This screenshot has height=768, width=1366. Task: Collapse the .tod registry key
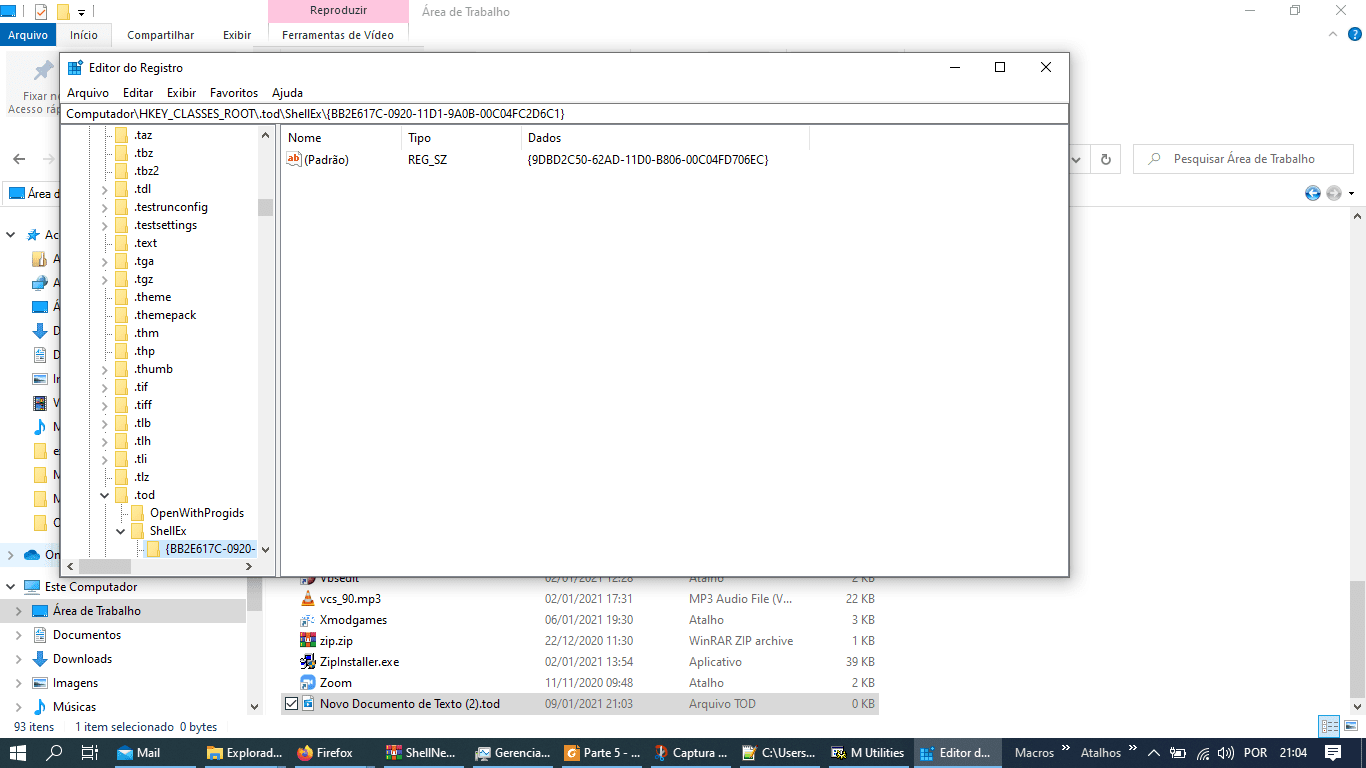pyautogui.click(x=105, y=495)
